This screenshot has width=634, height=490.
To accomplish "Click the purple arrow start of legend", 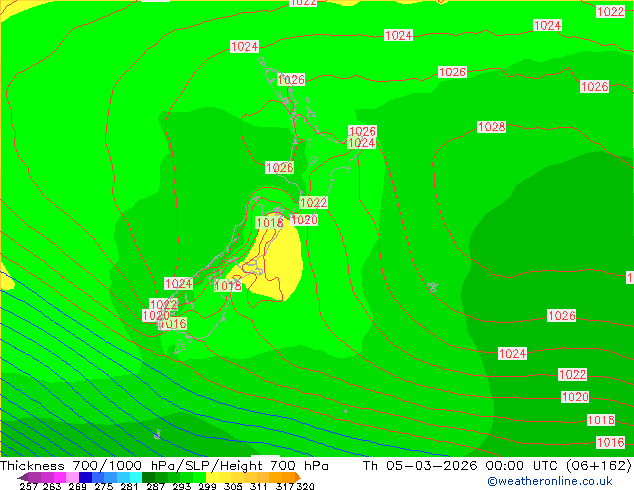I will point(23,477).
